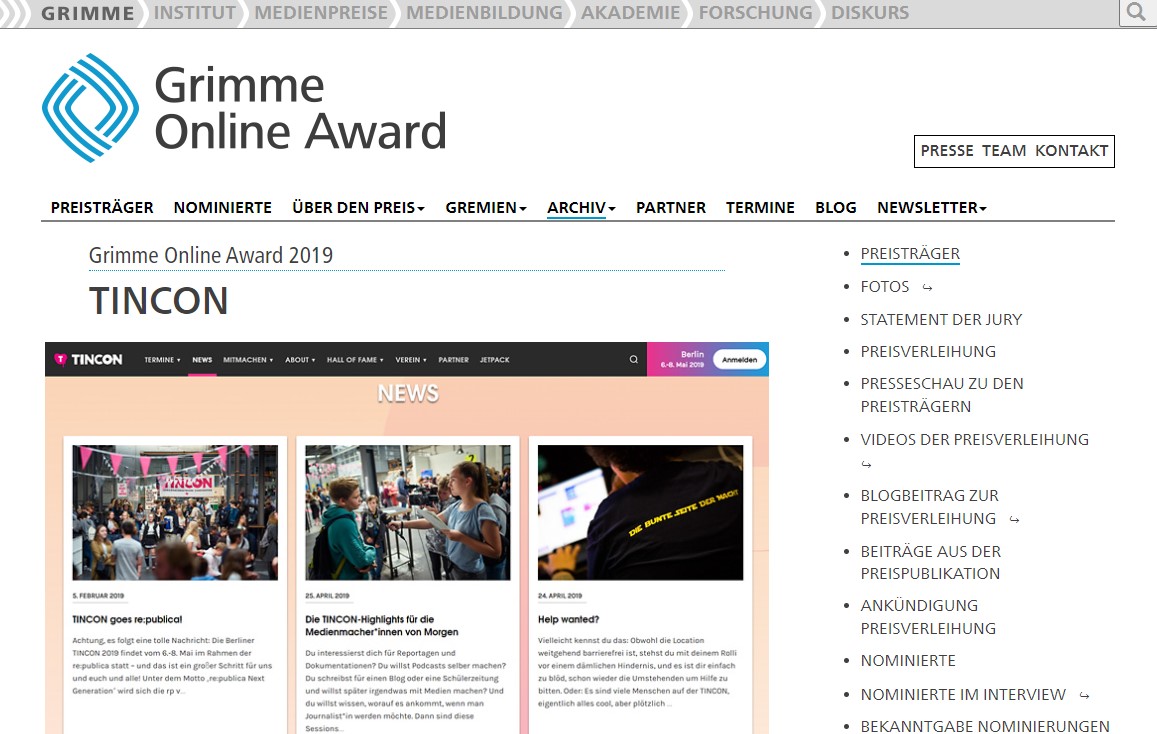
Task: Open the GRIMME top navigation item
Action: [87, 13]
